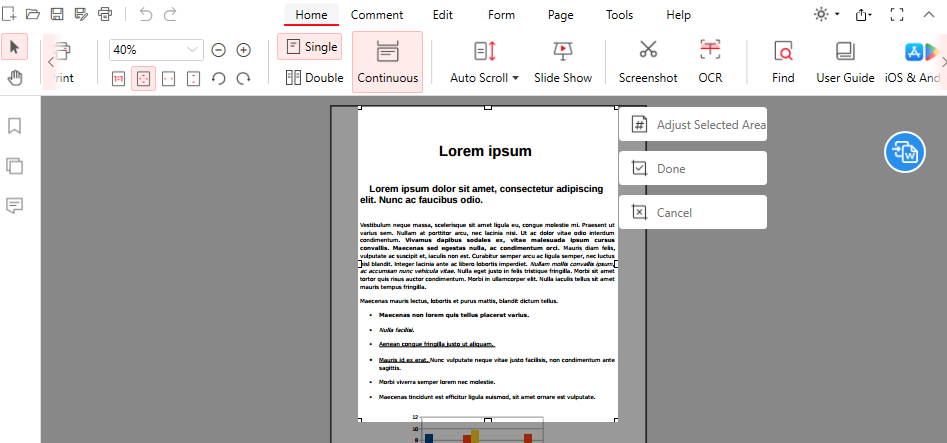
Task: Open the zoom percentage dropdown showing 40%
Action: point(156,50)
